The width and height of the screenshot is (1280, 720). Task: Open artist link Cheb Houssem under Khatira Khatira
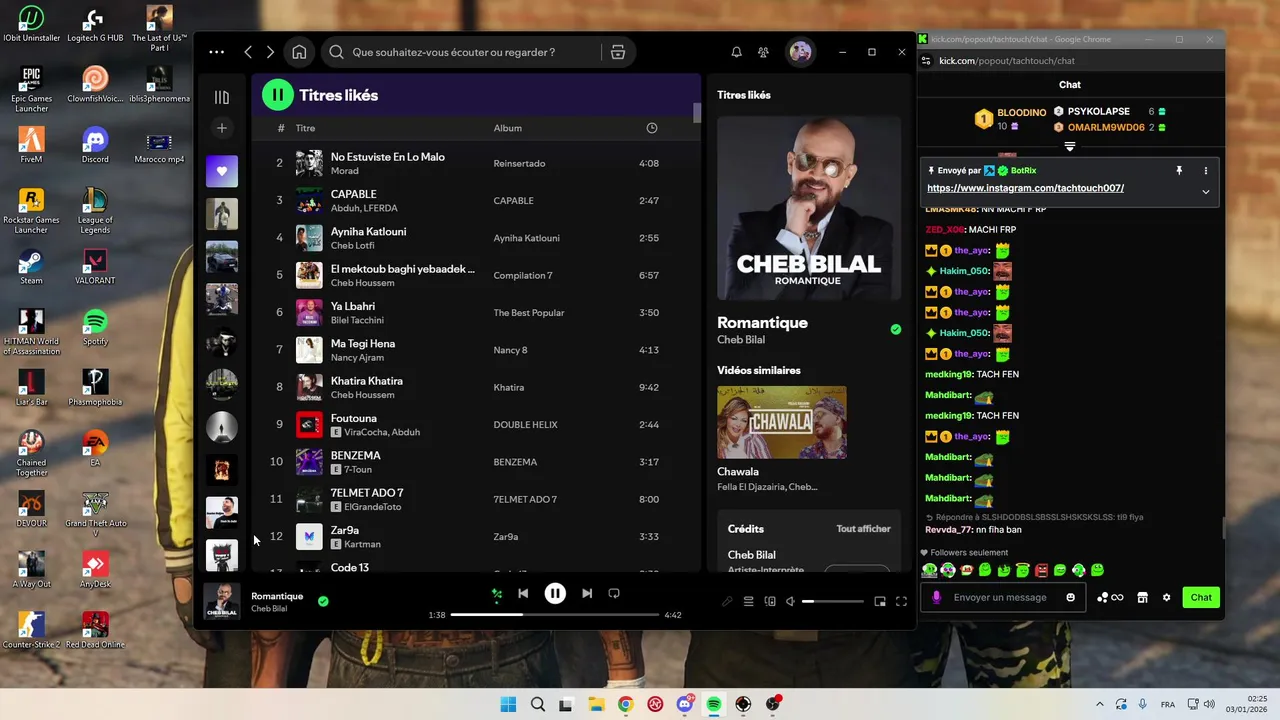(362, 395)
